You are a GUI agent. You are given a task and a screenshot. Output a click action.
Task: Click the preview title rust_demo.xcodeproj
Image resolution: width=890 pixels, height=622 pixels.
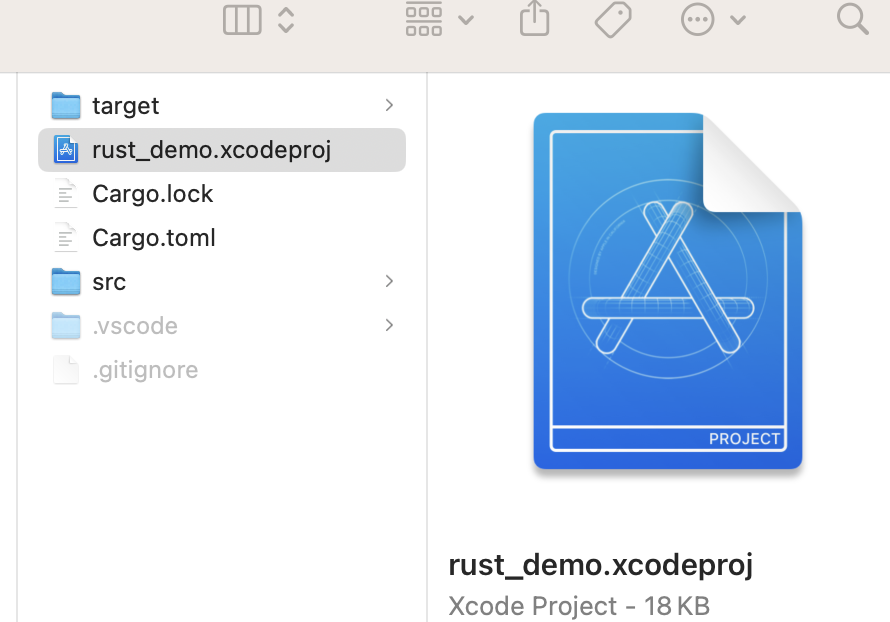tap(601, 565)
